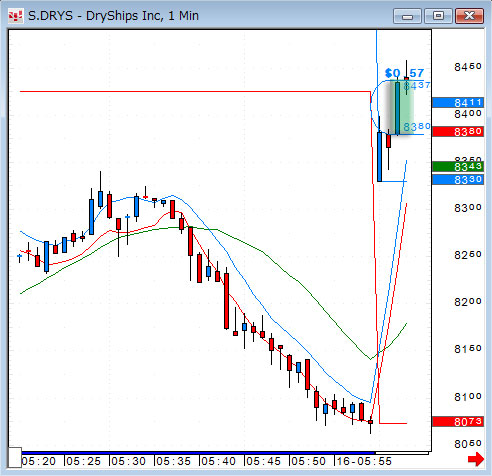Click the 05:35 time axis label
This screenshot has height=476, width=492.
tap(174, 461)
